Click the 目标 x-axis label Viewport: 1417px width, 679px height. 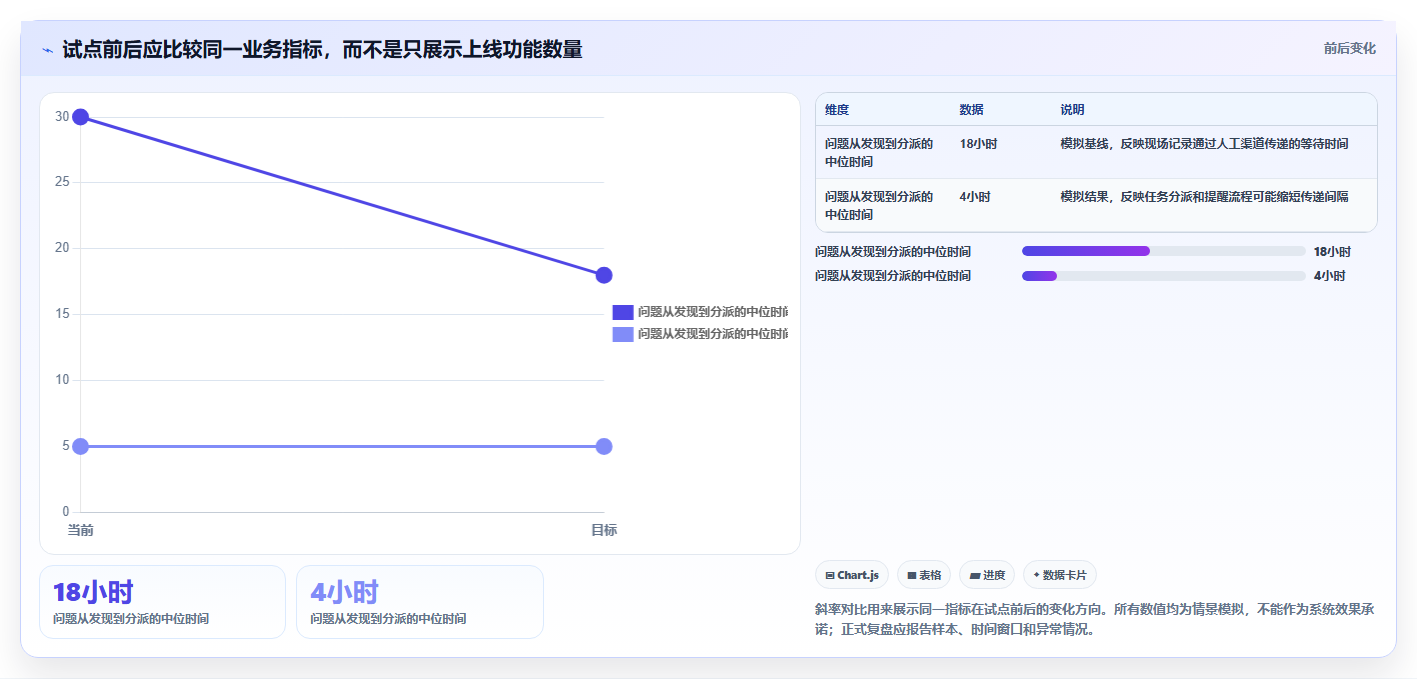(604, 530)
